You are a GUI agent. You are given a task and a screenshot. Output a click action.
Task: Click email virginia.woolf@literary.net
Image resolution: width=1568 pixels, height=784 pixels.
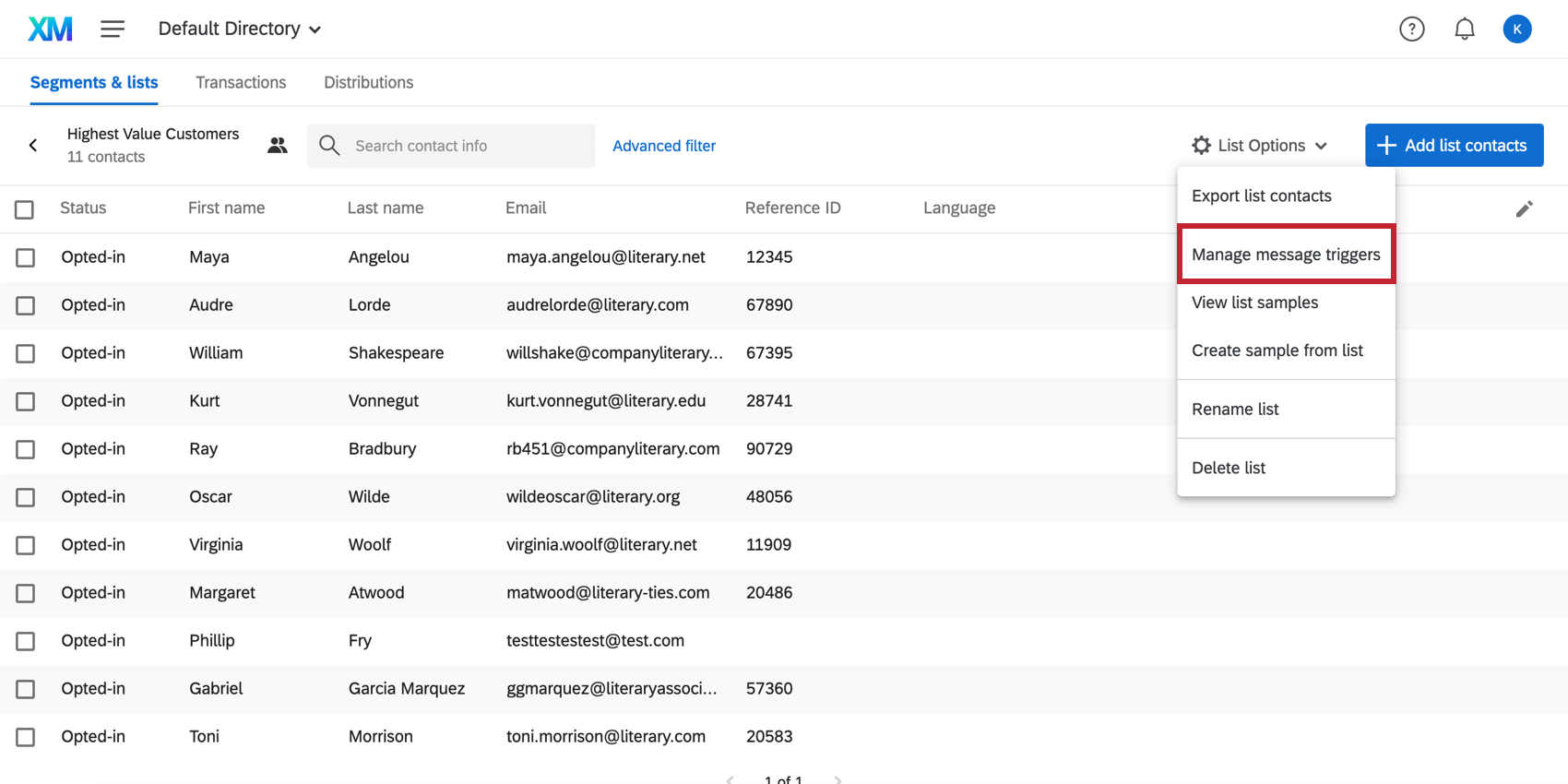(601, 545)
